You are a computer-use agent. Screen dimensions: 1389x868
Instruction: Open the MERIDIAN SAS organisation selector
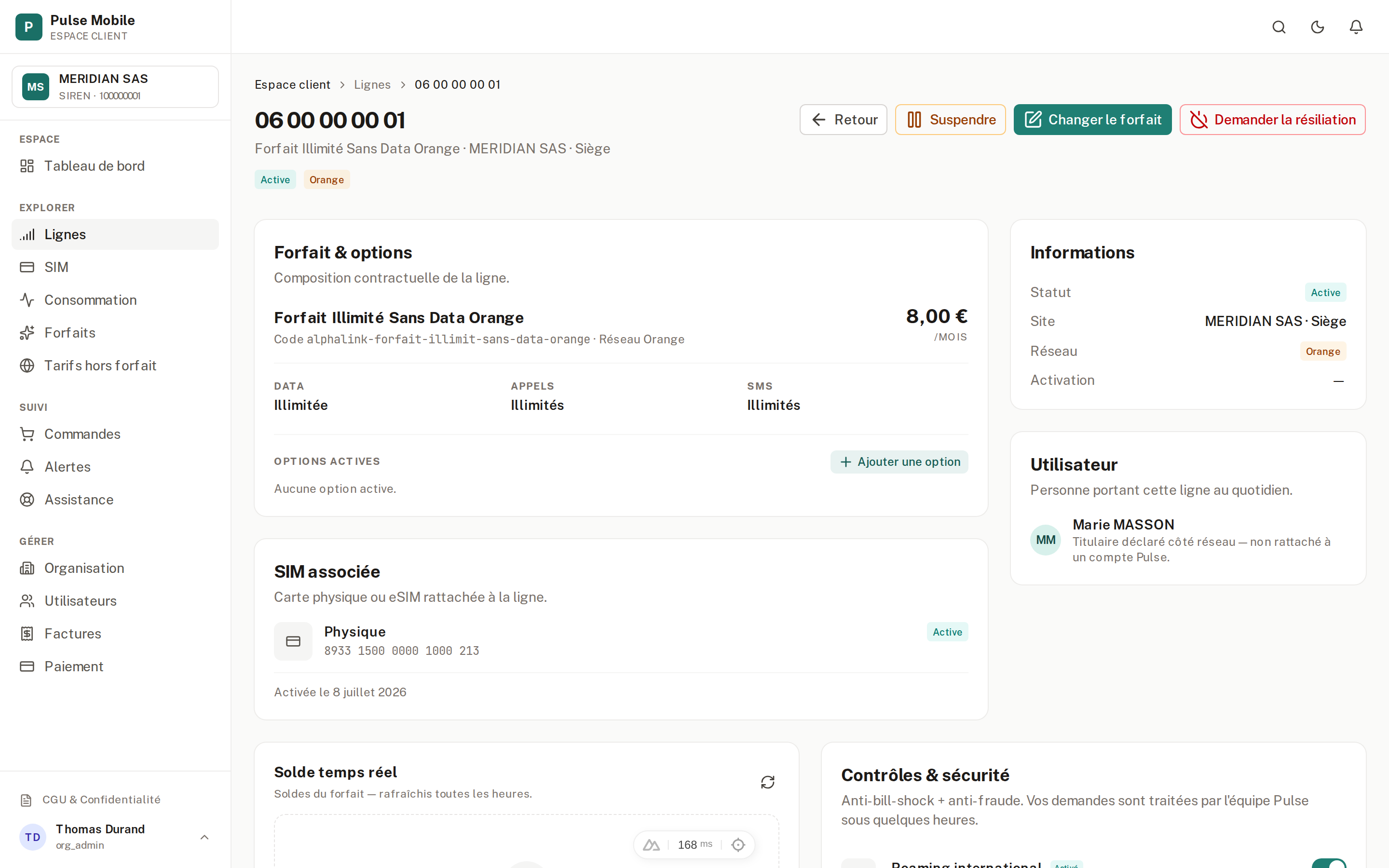click(115, 87)
